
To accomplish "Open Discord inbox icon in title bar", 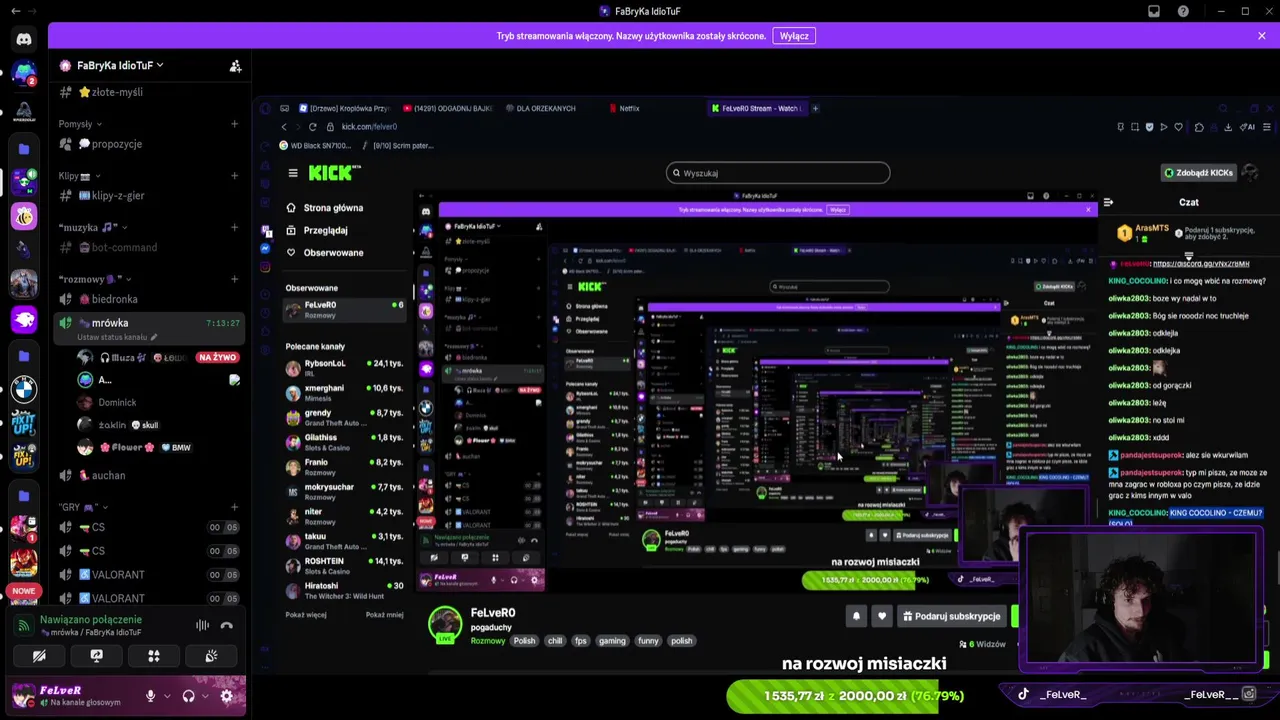I will (x=1154, y=11).
